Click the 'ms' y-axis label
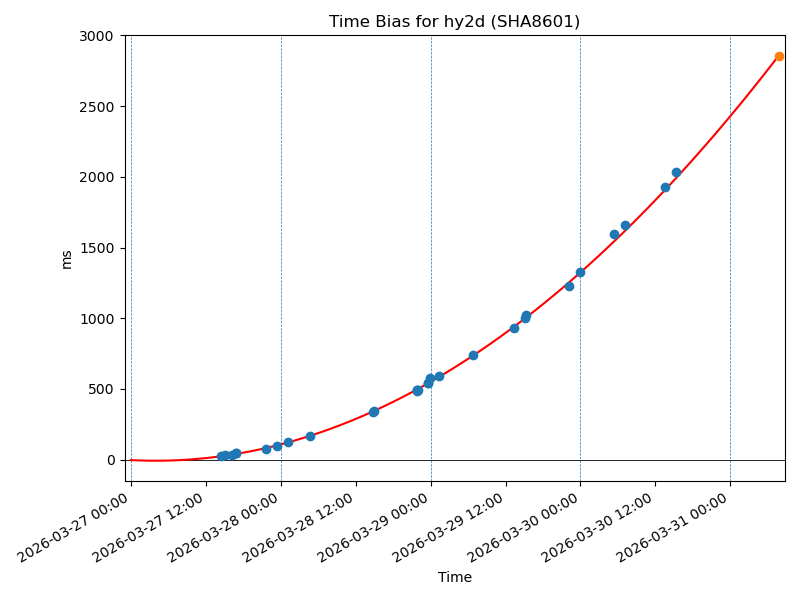The image size is (800, 600). coord(67,259)
